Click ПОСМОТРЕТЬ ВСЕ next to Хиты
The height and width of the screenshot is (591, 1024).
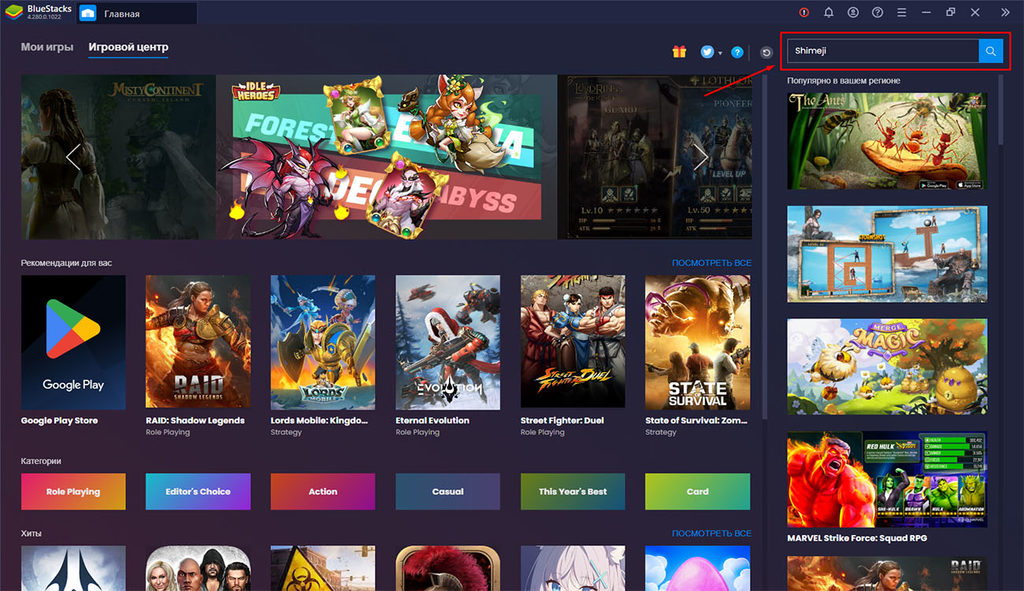[x=711, y=534]
